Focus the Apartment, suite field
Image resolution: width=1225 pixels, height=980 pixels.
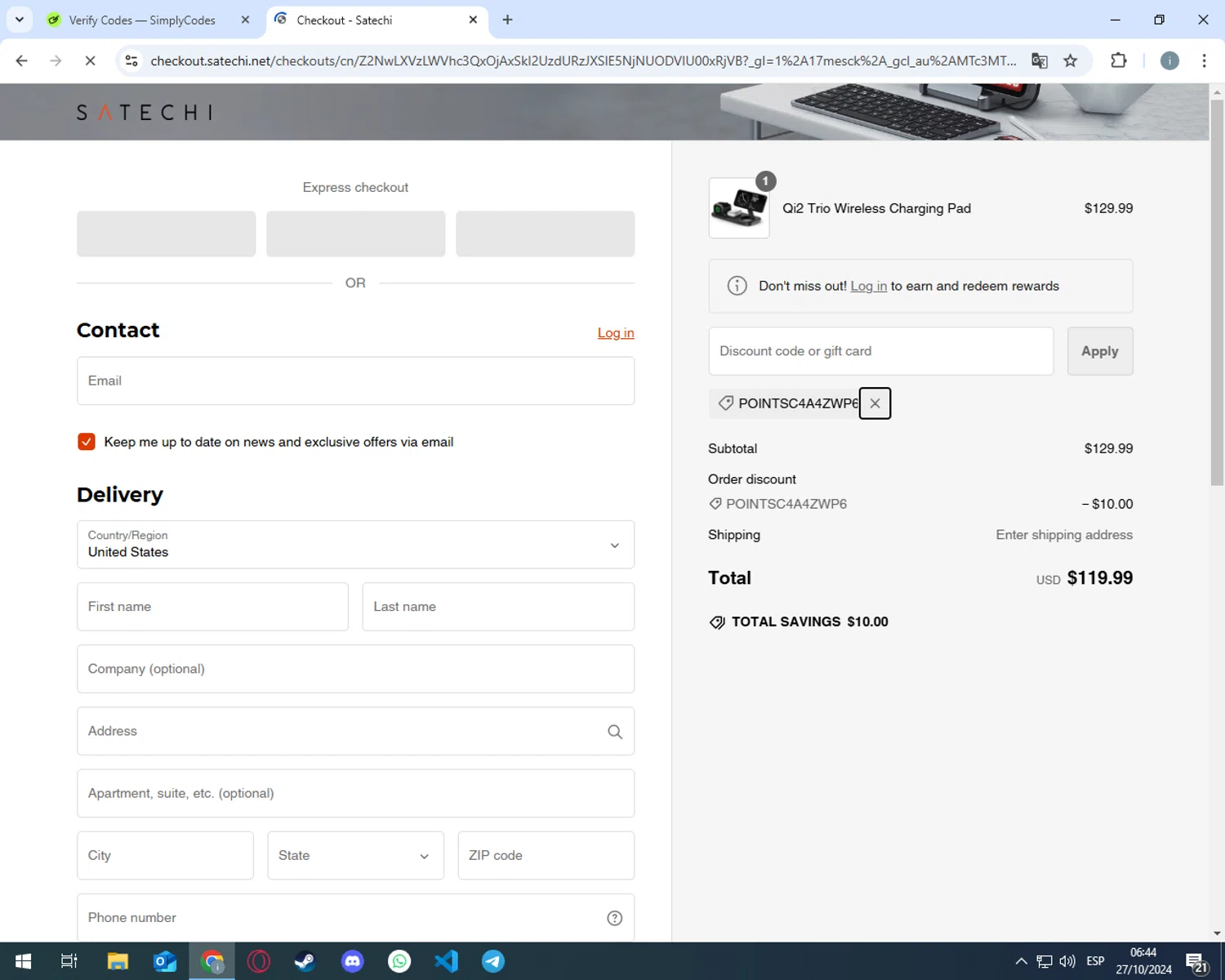(x=355, y=794)
